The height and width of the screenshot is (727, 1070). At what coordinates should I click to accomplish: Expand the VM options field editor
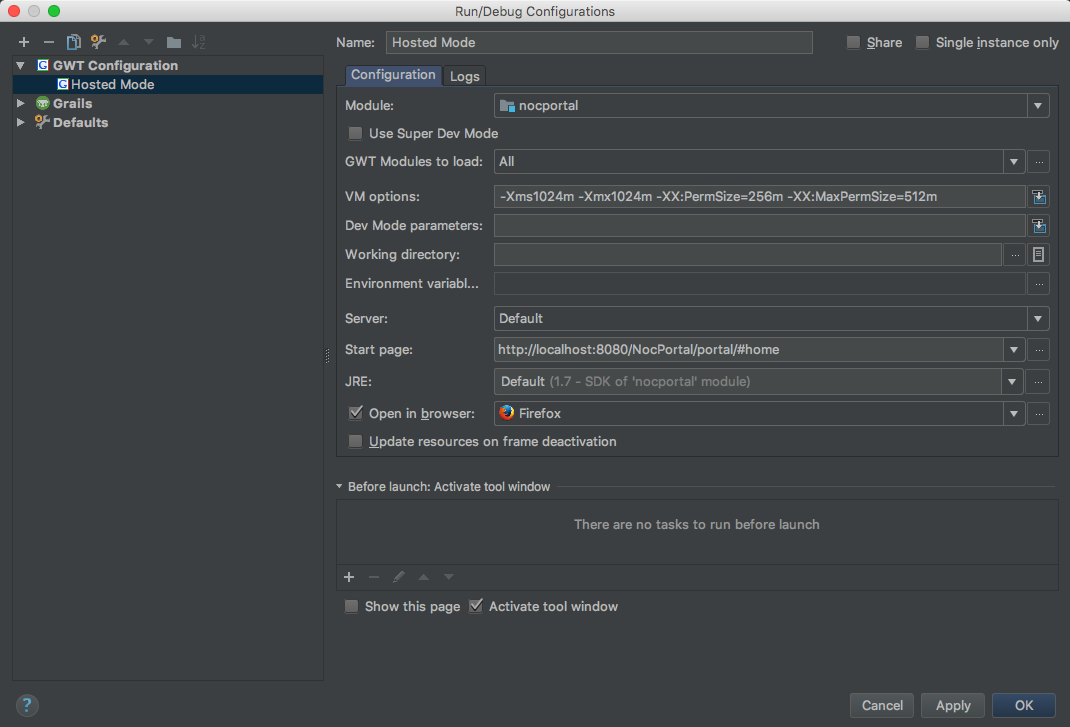tap(1039, 197)
